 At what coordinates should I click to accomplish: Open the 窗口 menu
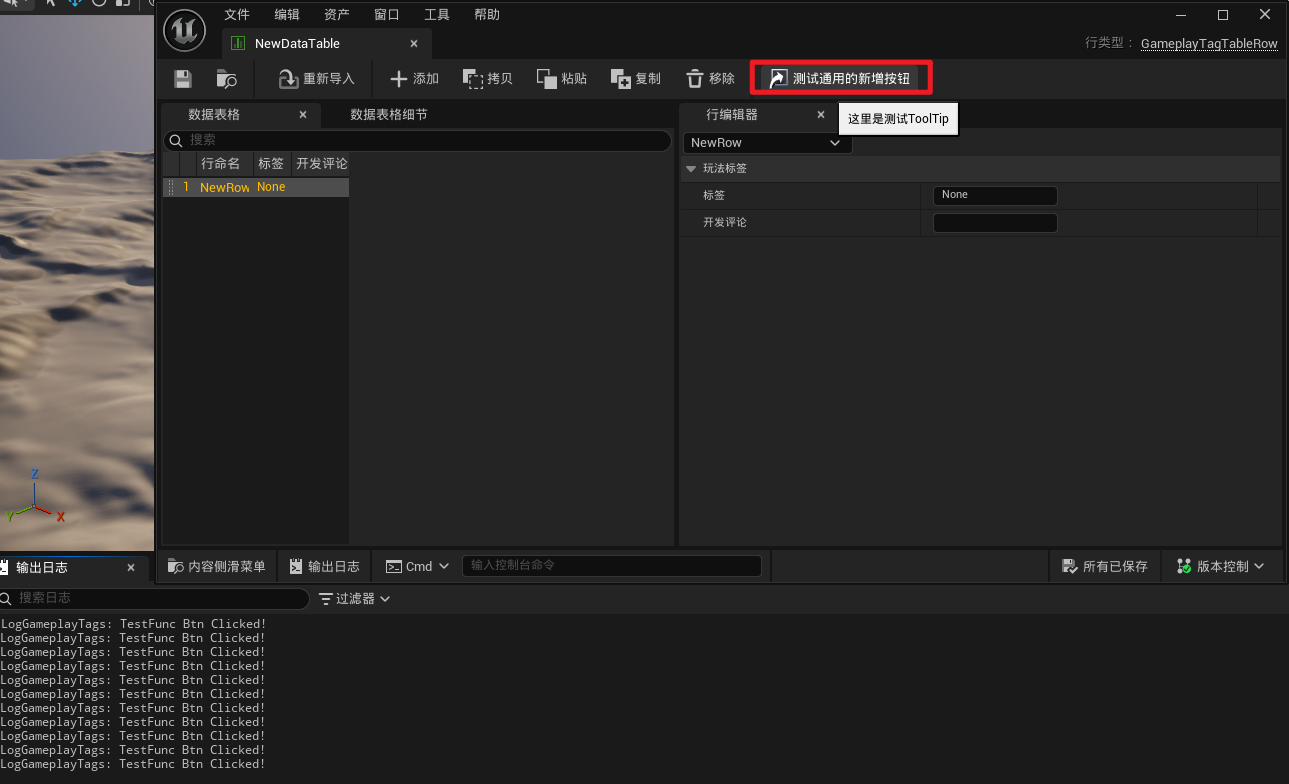click(x=386, y=14)
